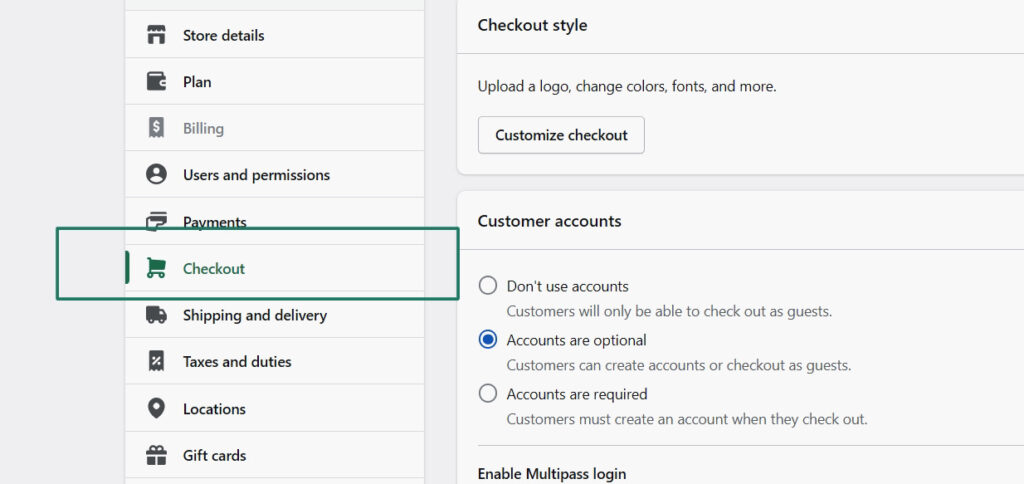
Task: Open Gift cards settings
Action: tap(274, 455)
